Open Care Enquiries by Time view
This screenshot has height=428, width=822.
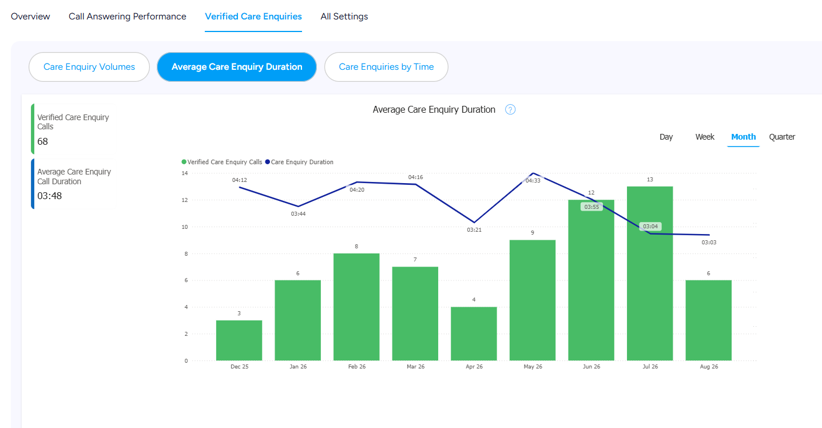pos(386,67)
